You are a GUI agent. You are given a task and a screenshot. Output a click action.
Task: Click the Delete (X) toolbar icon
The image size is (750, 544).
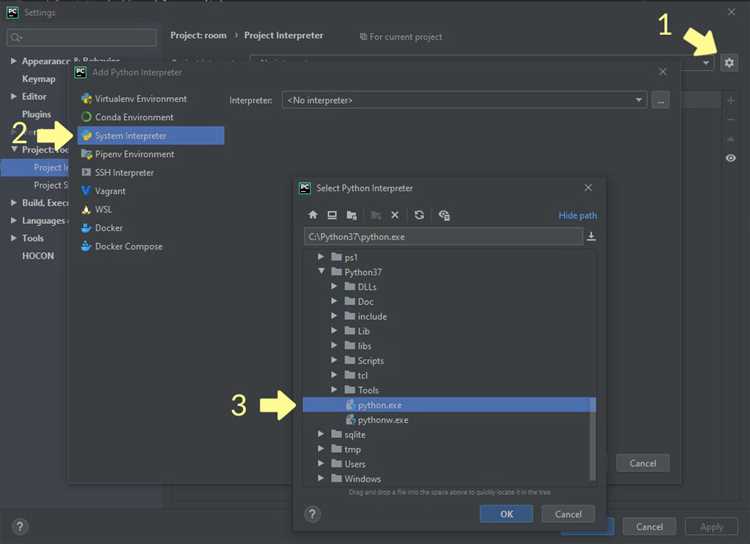click(395, 215)
